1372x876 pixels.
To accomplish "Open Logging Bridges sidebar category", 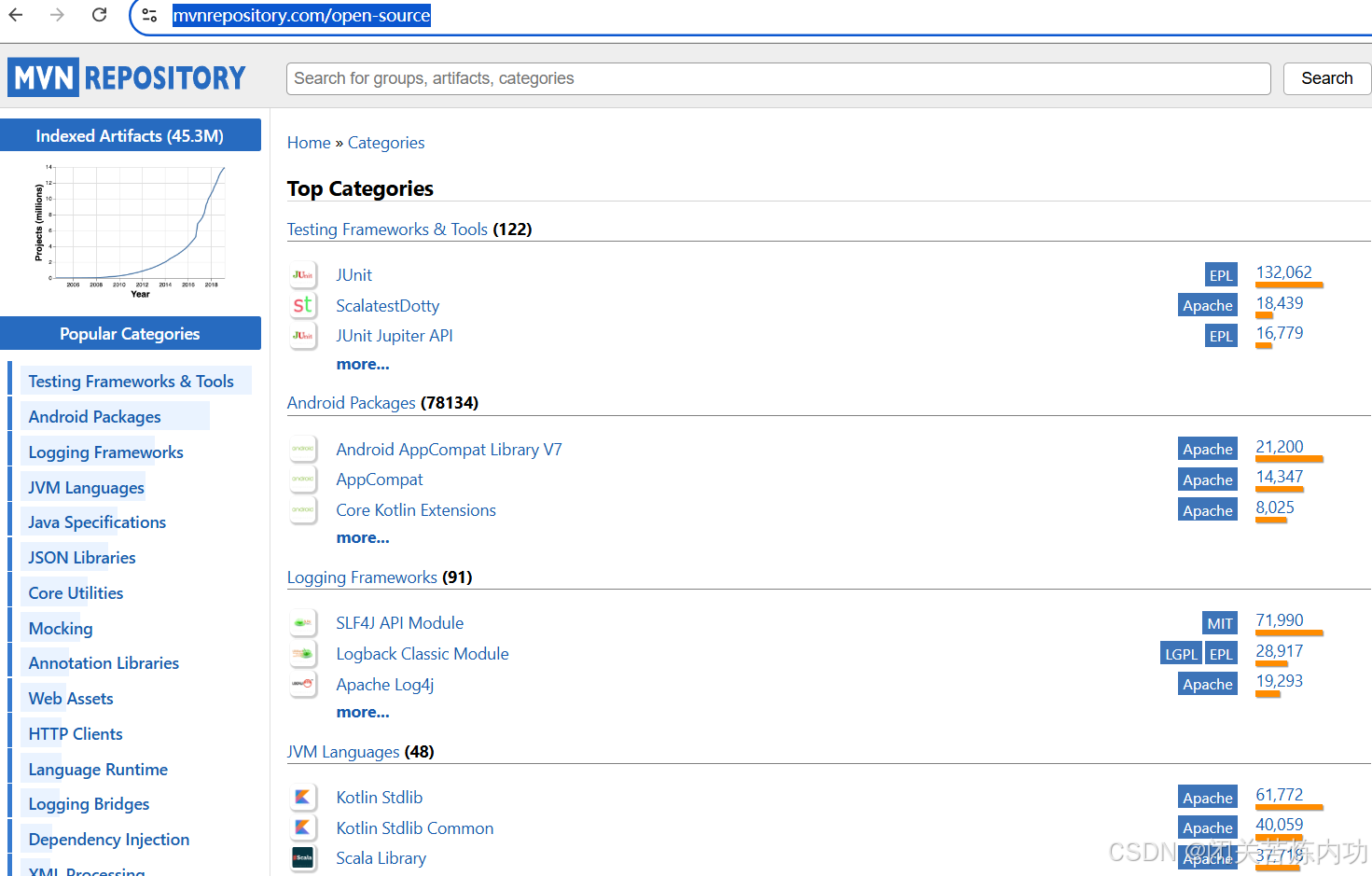I will tap(89, 804).
